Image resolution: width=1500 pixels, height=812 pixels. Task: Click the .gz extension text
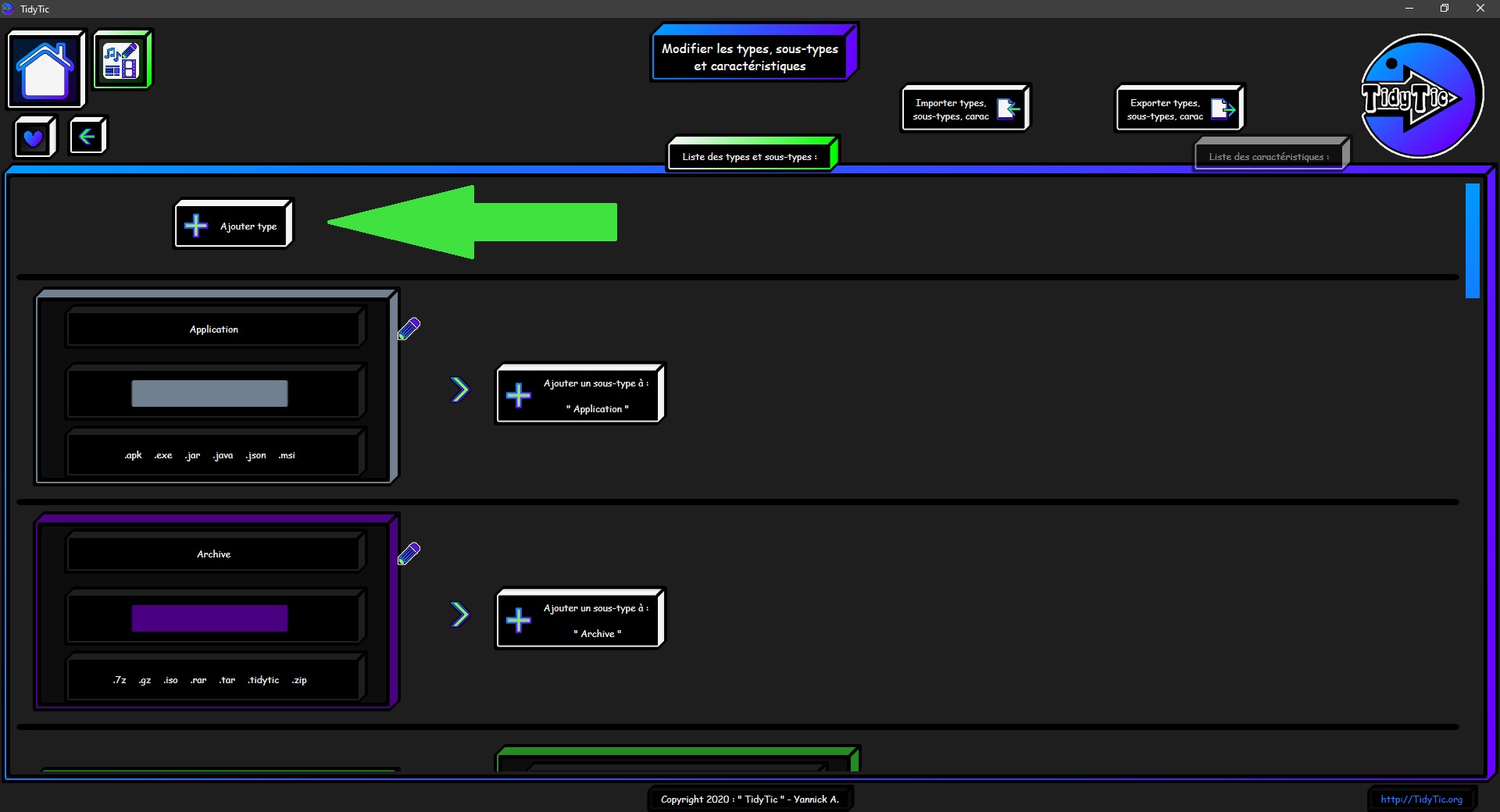coord(145,680)
